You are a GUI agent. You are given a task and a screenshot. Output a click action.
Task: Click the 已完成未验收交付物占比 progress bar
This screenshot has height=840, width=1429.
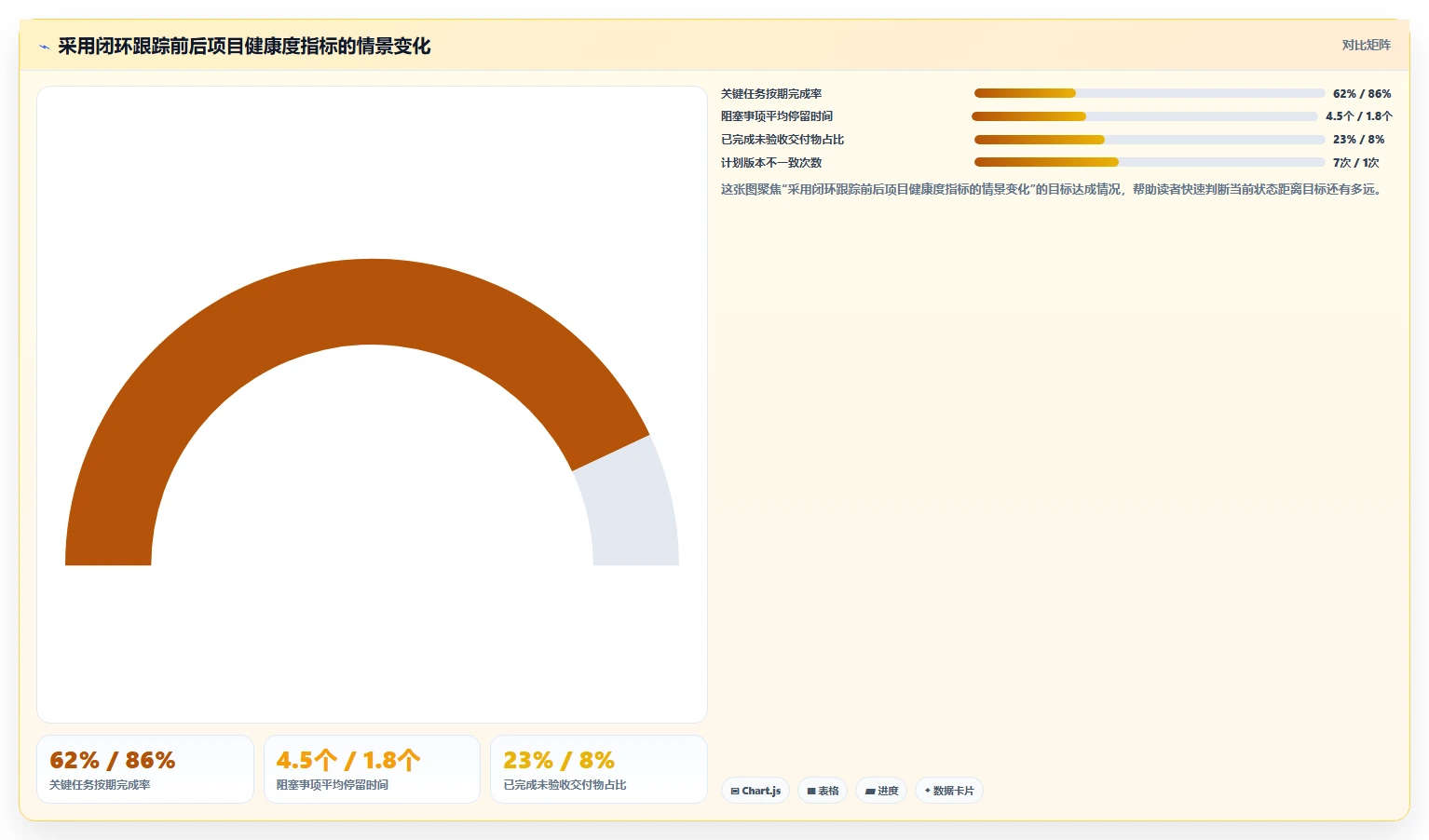click(x=1150, y=140)
